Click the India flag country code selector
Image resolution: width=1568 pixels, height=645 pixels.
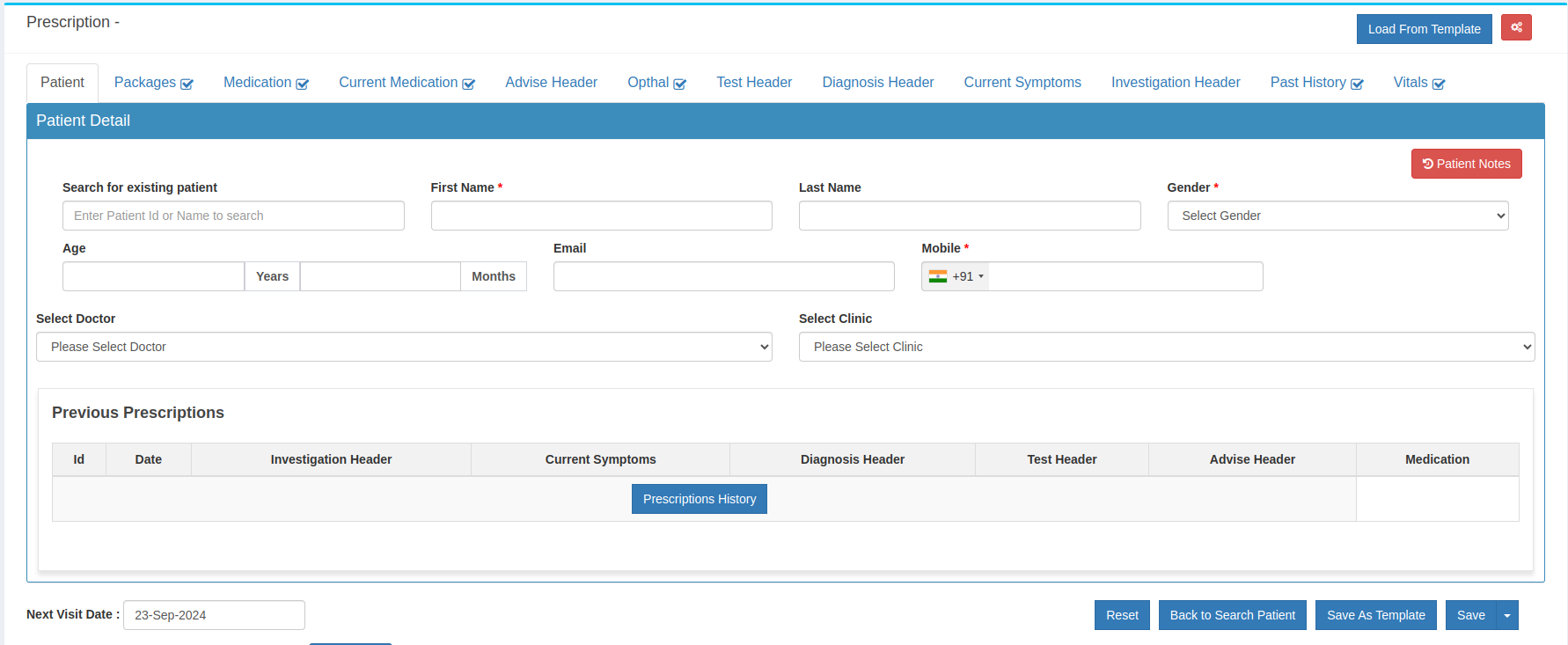pos(956,276)
